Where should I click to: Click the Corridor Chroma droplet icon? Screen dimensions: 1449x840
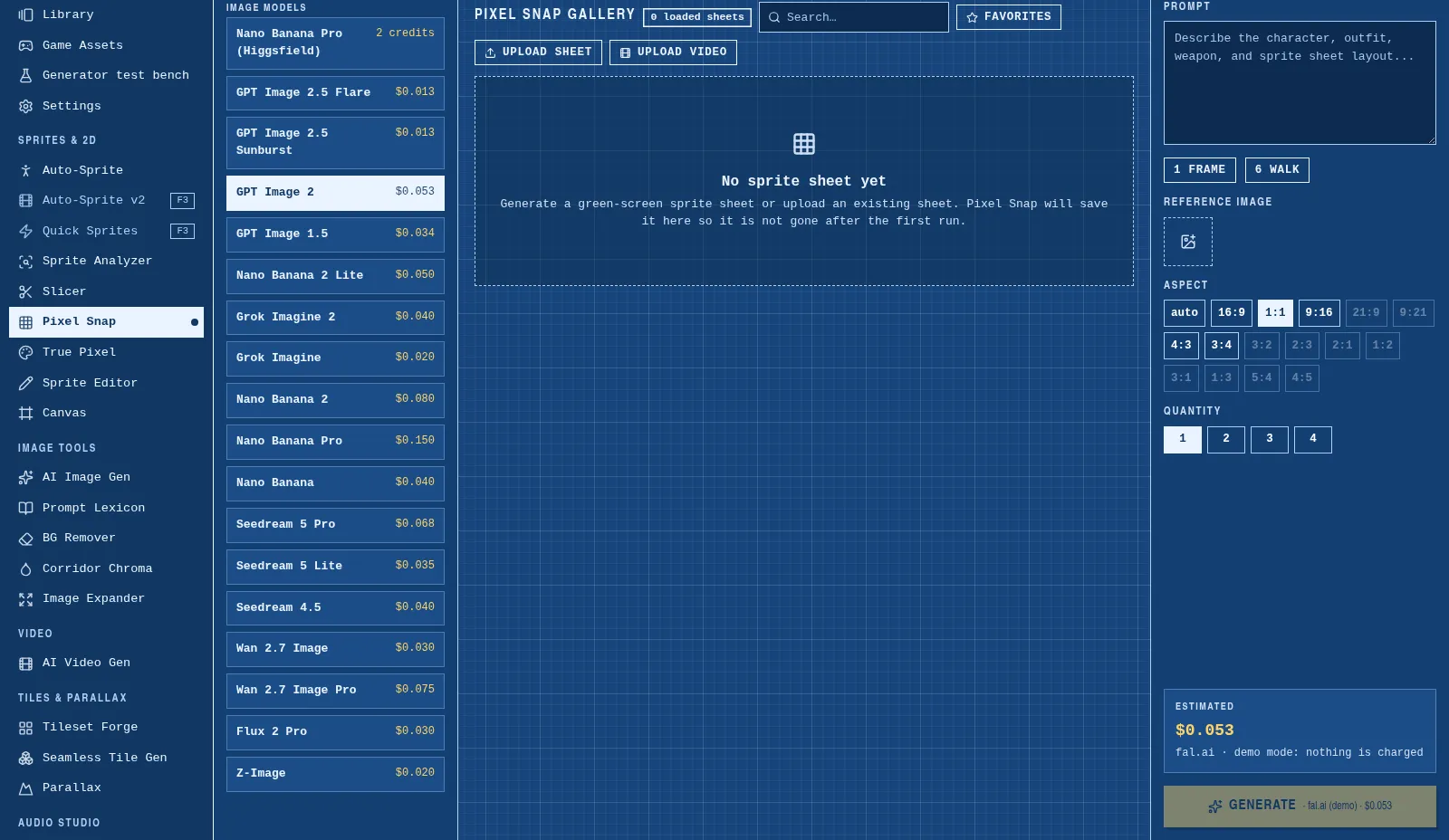pyautogui.click(x=25, y=568)
